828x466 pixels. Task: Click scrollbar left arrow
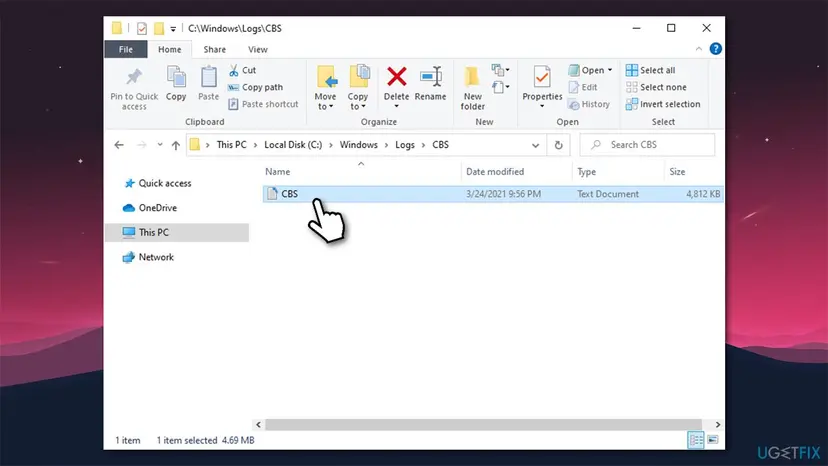click(x=258, y=425)
